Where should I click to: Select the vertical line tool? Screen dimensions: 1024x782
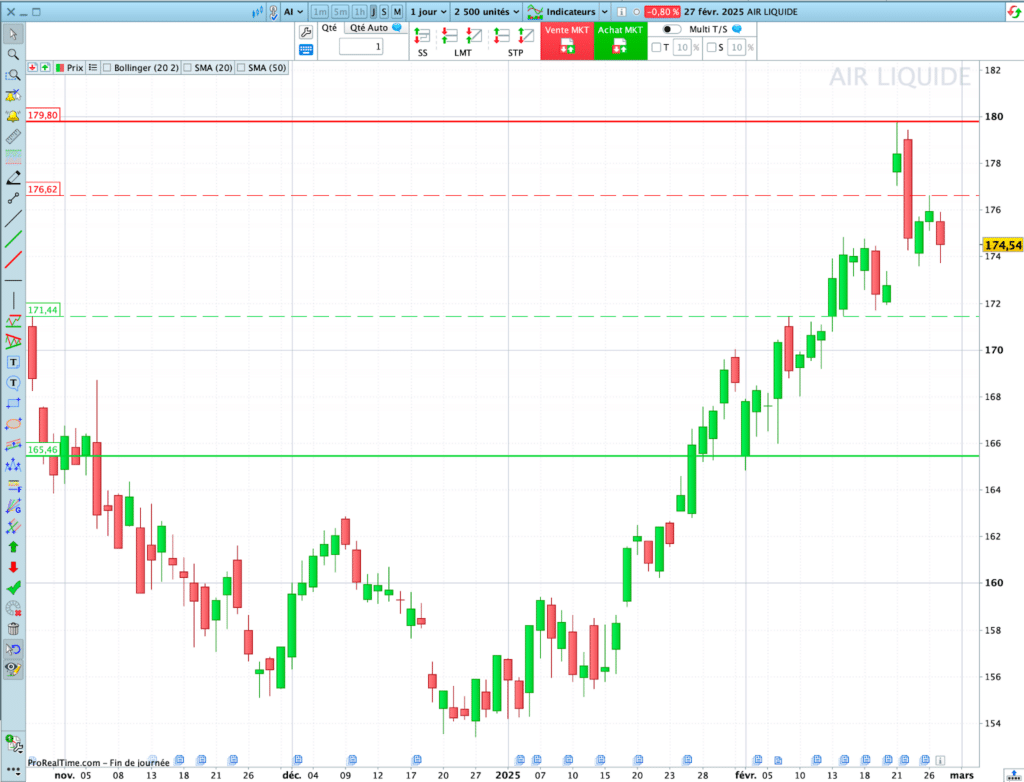(13, 301)
